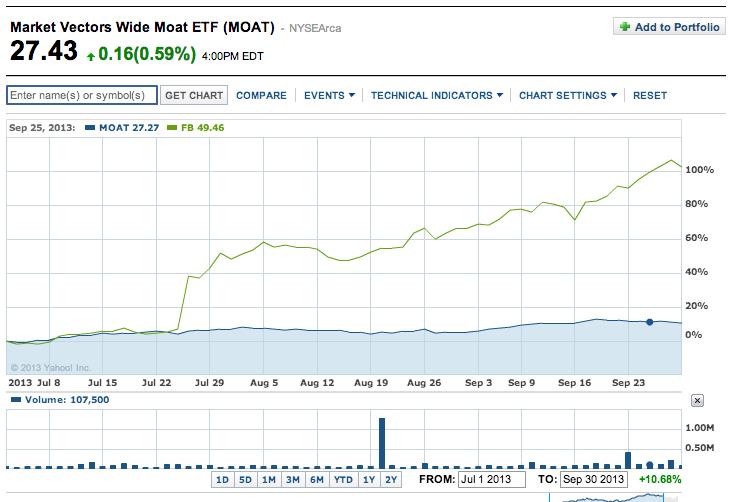Select the 5D time range

point(245,480)
